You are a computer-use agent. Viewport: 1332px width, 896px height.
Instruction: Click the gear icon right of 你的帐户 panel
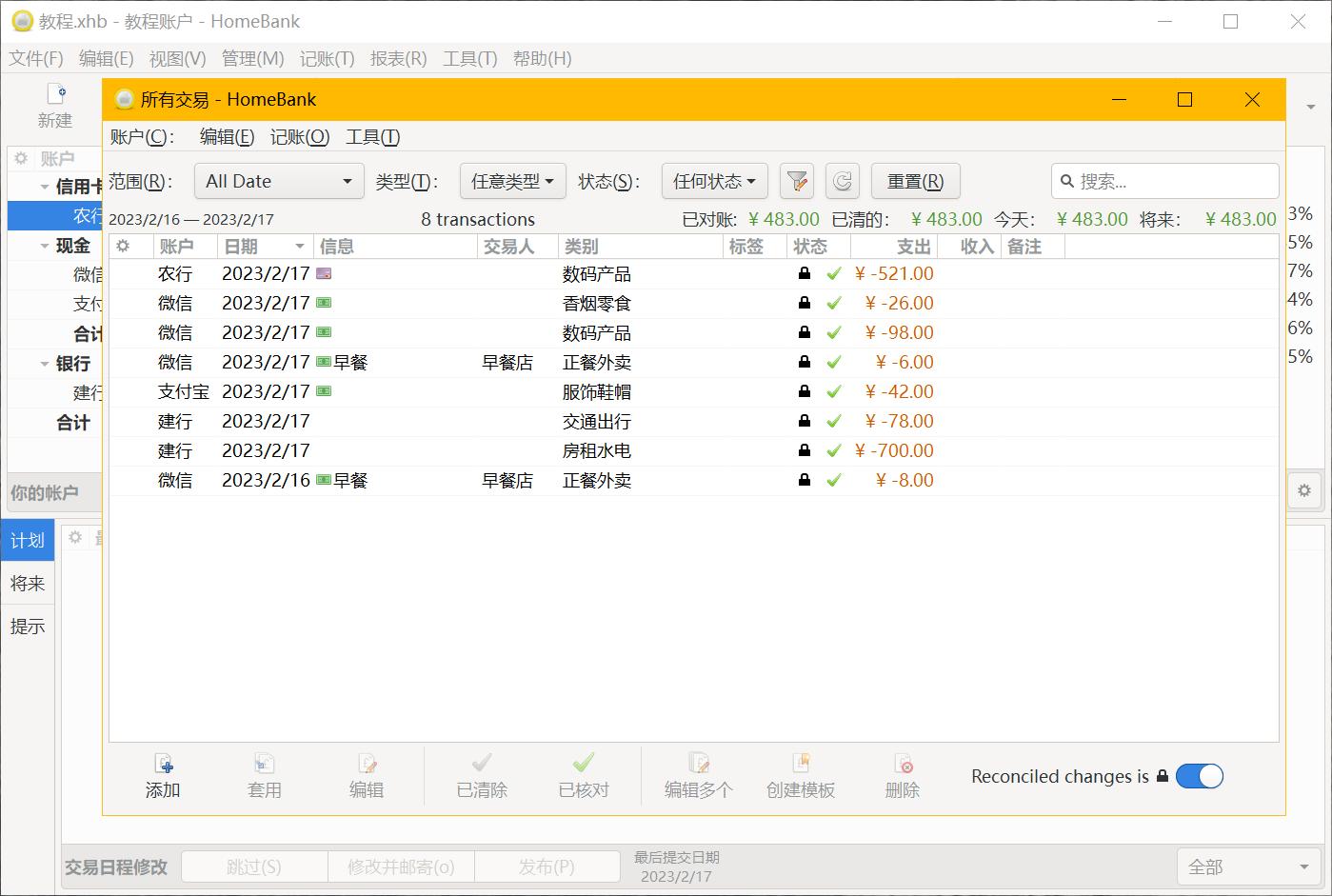[x=1303, y=490]
